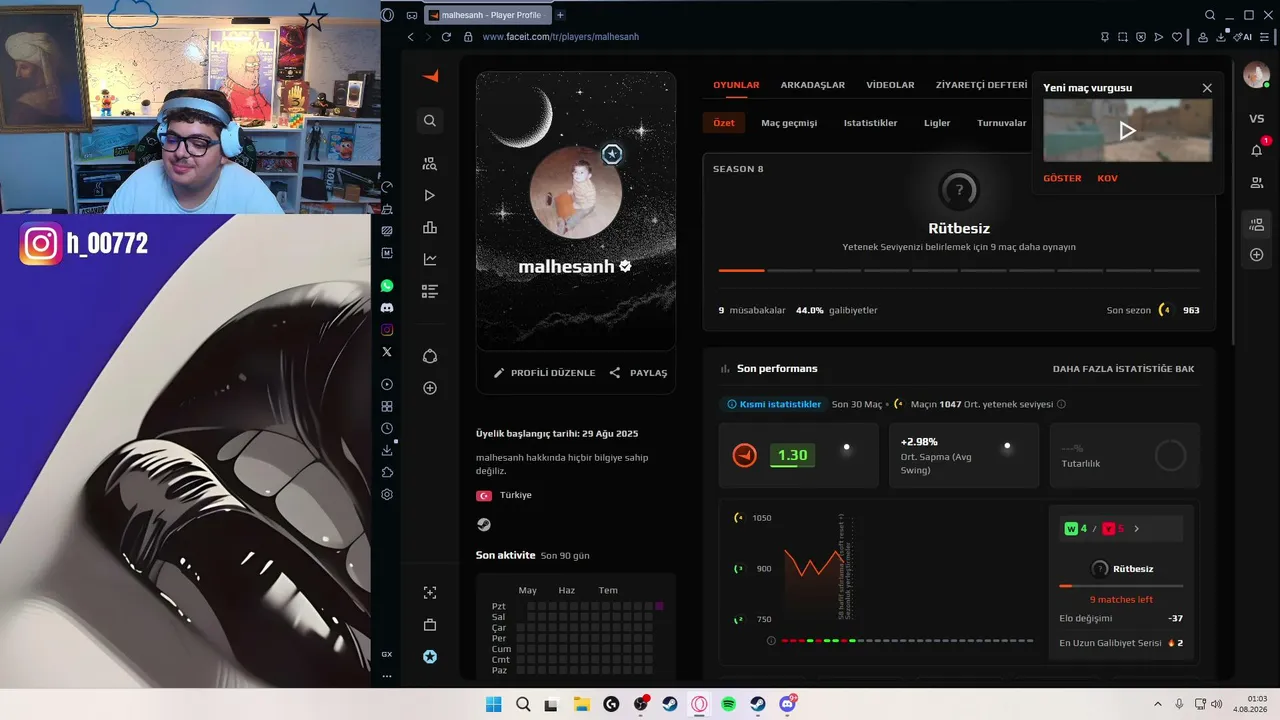Click the orange FACEIT logo in sidebar
This screenshot has width=1280, height=720.
(x=430, y=77)
